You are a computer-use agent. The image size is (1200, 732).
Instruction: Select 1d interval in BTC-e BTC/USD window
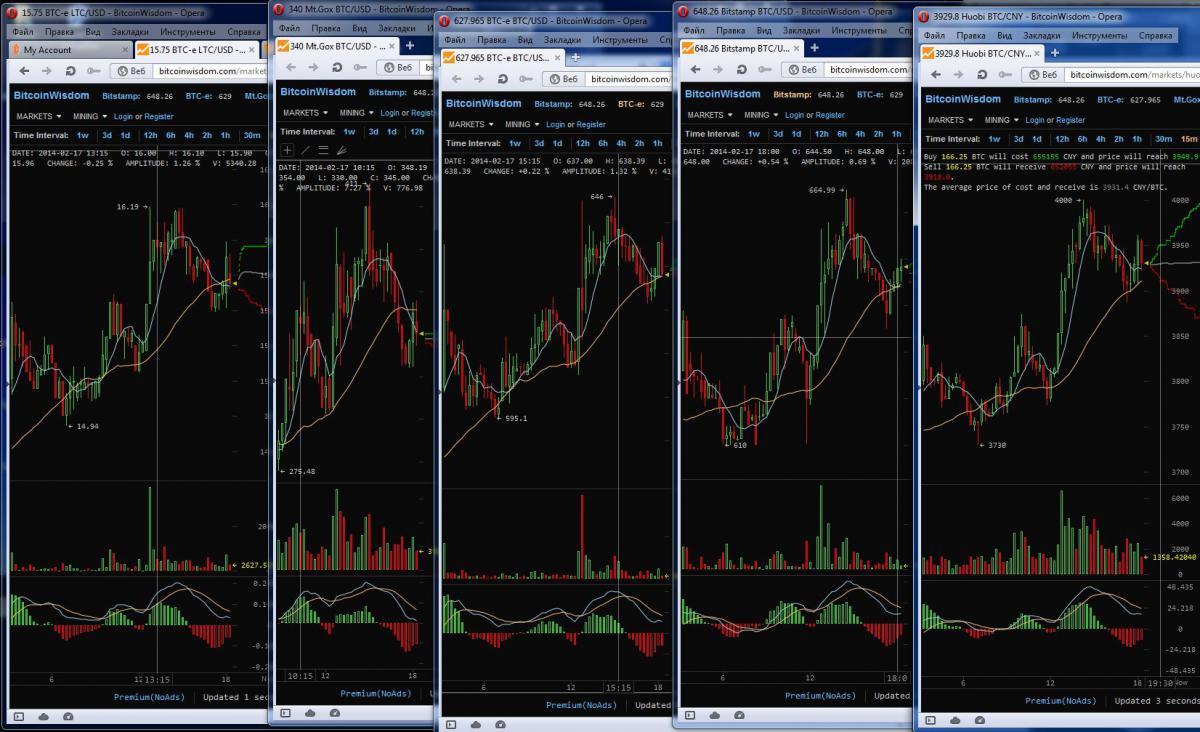558,143
